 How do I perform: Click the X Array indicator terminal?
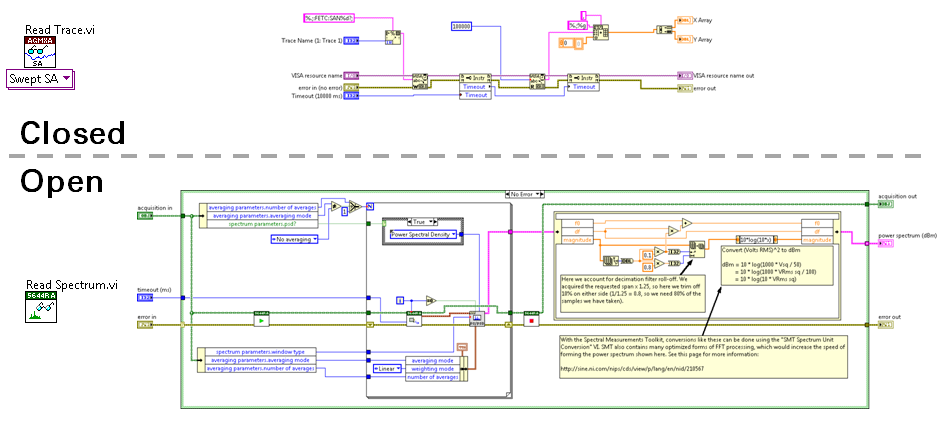pos(681,19)
